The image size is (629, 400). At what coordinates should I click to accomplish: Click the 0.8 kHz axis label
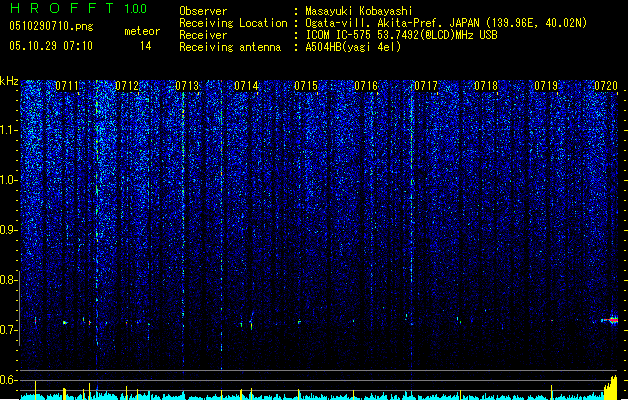pyautogui.click(x=9, y=280)
